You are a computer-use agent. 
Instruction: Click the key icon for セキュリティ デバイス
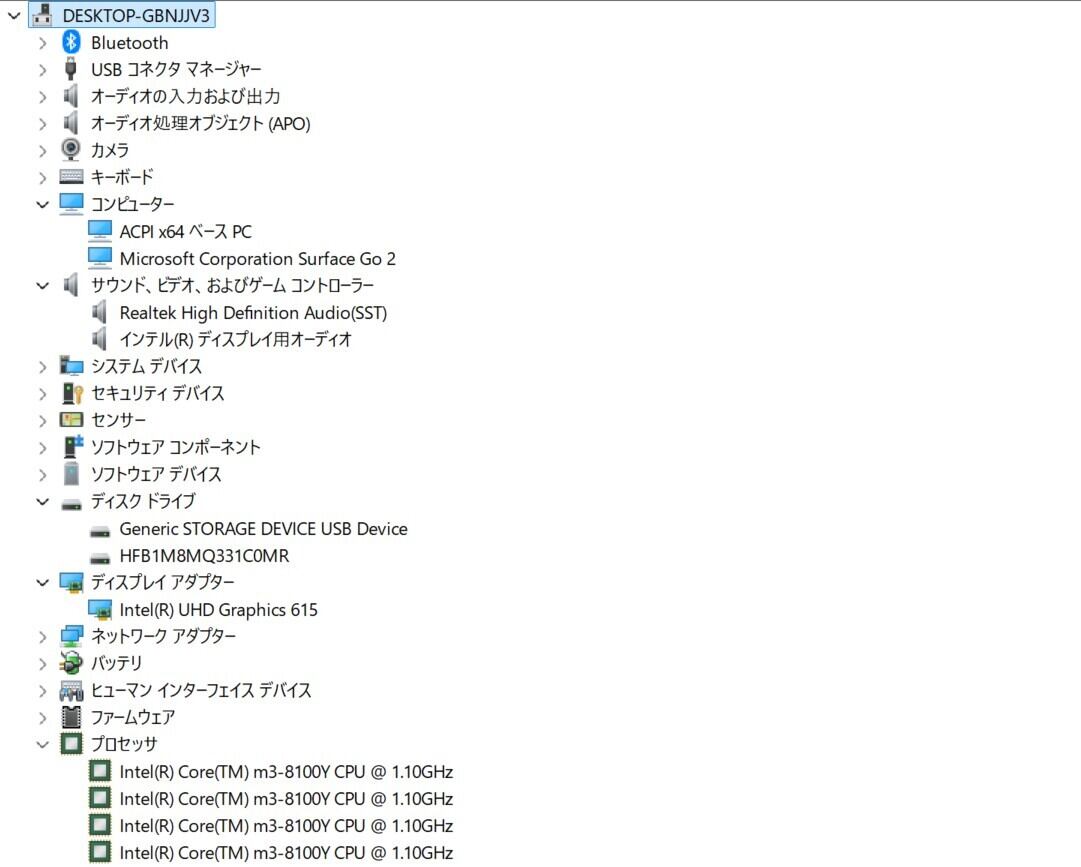(72, 393)
